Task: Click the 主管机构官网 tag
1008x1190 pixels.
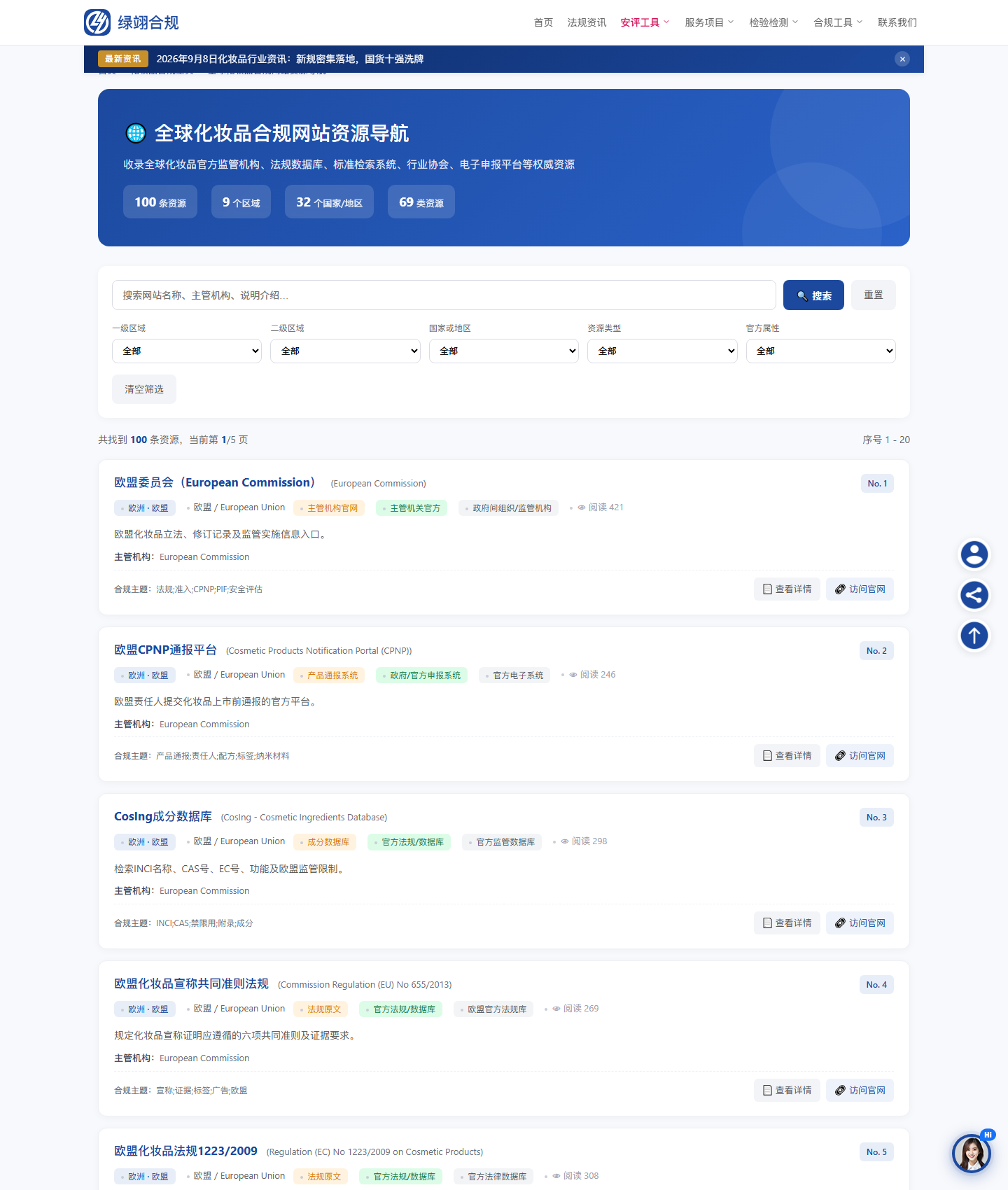Action: (329, 508)
